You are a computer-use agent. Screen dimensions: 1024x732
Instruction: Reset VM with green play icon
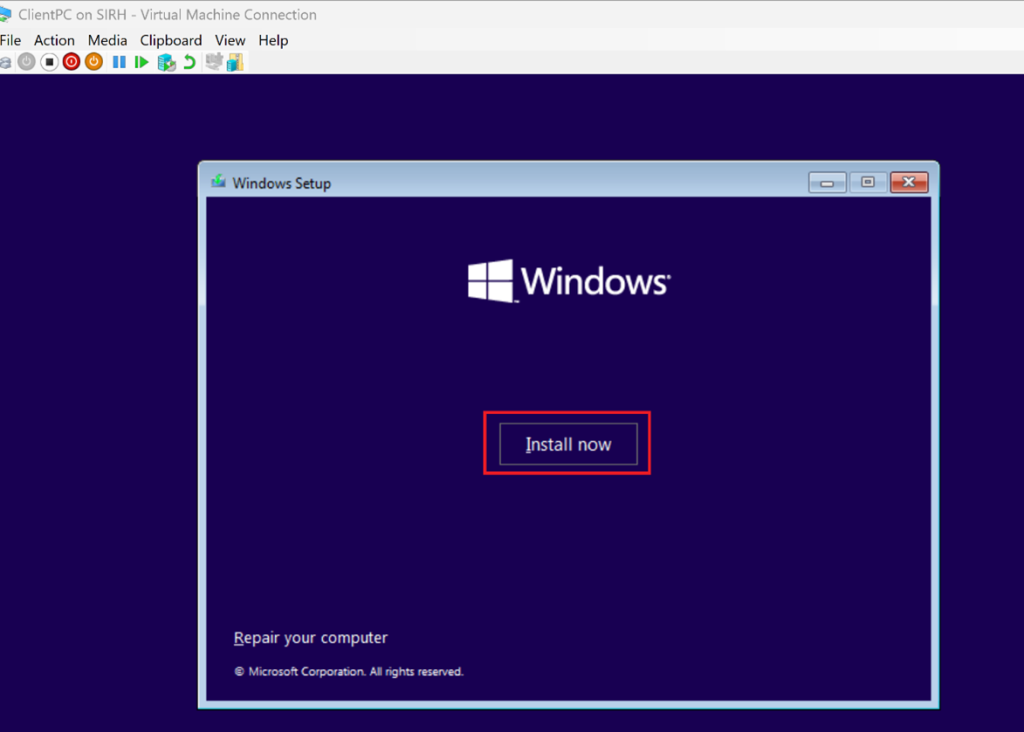(x=142, y=62)
